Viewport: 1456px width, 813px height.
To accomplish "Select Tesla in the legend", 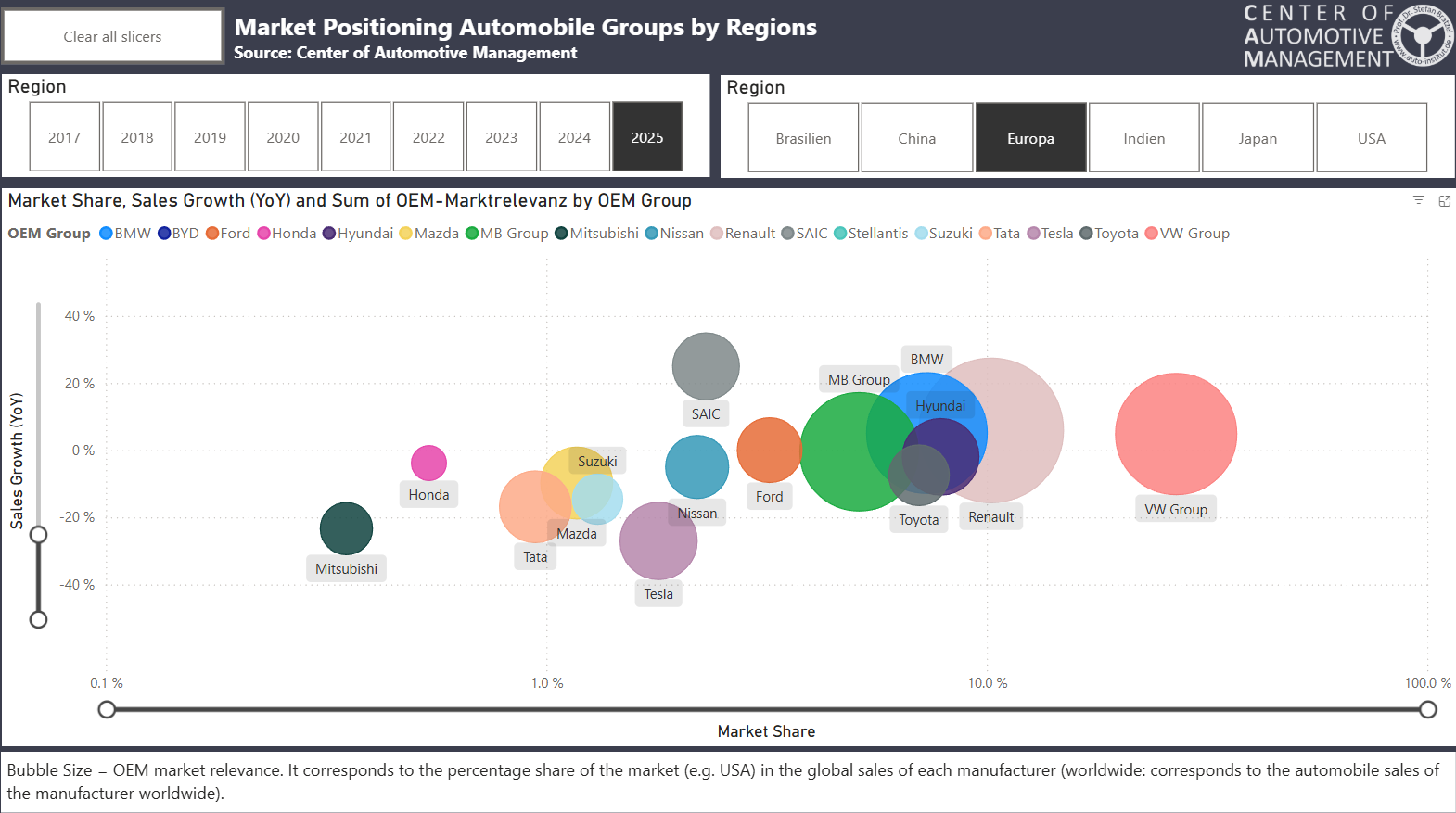I will (1050, 234).
